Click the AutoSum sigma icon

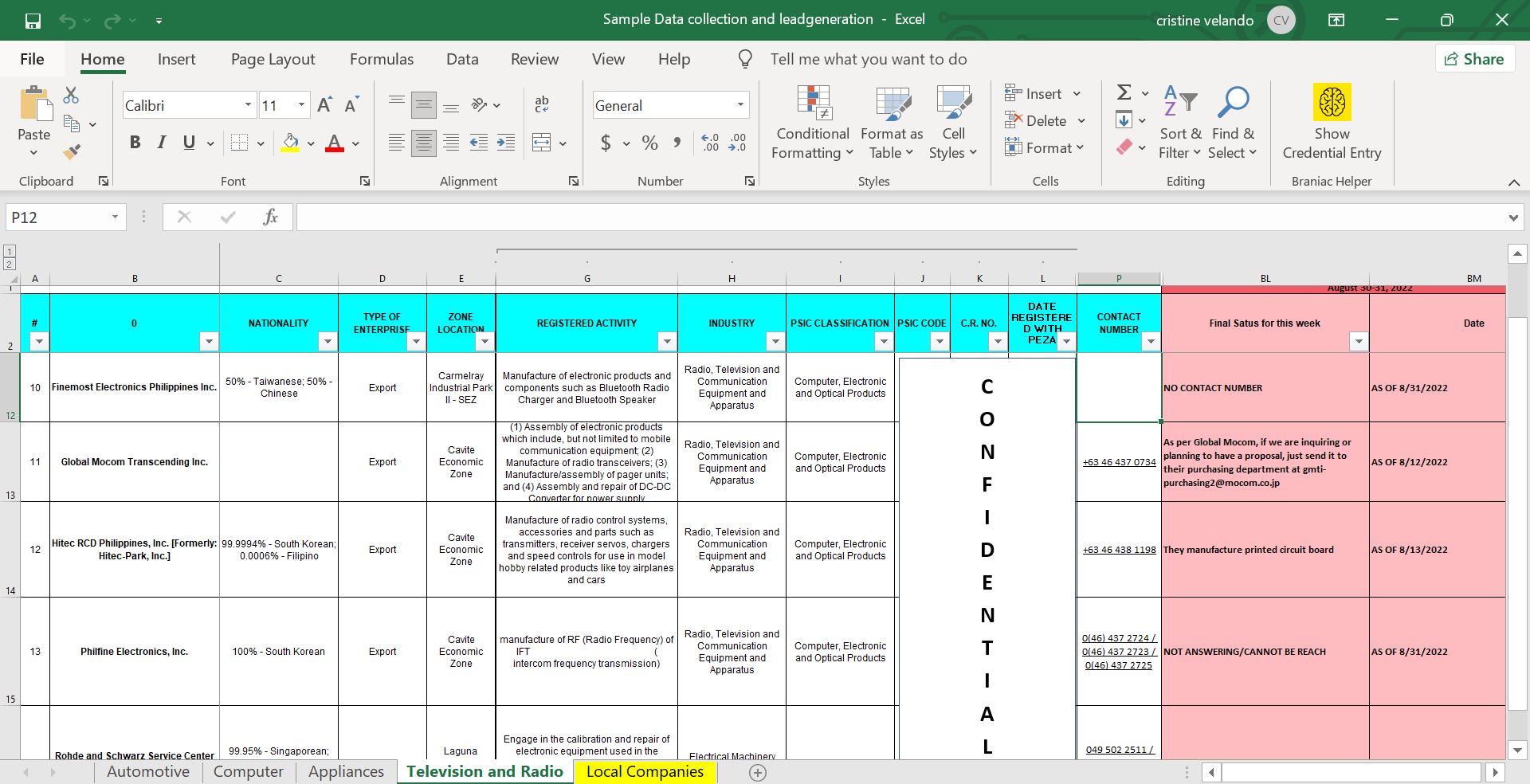point(1124,92)
